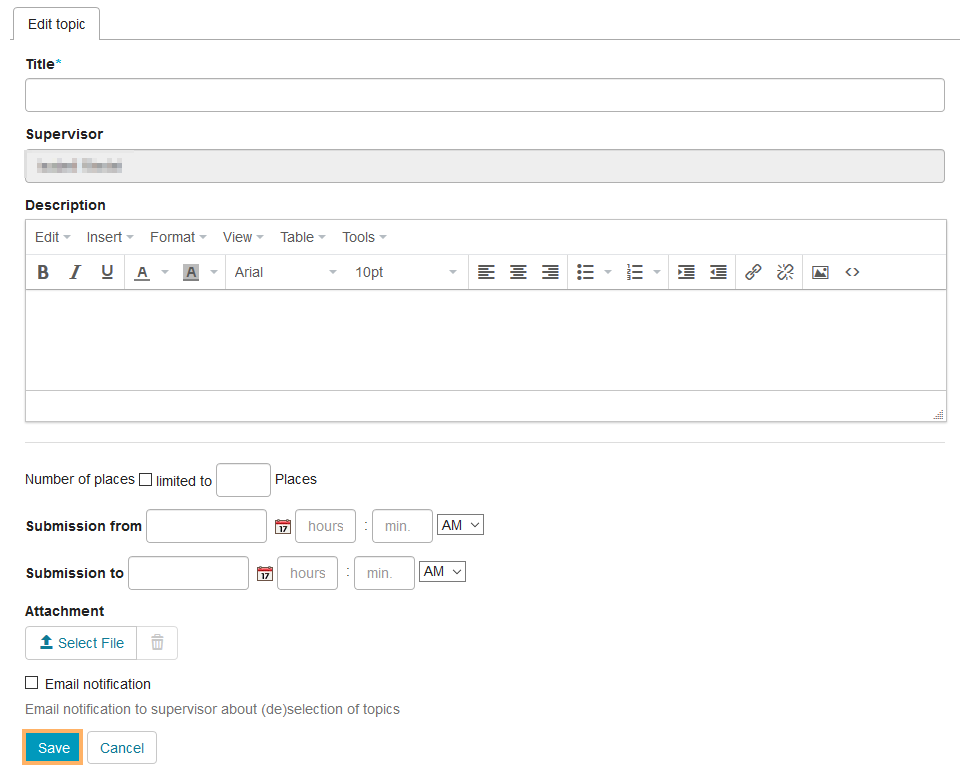
Task: Open the text color picker arrow
Action: click(165, 272)
